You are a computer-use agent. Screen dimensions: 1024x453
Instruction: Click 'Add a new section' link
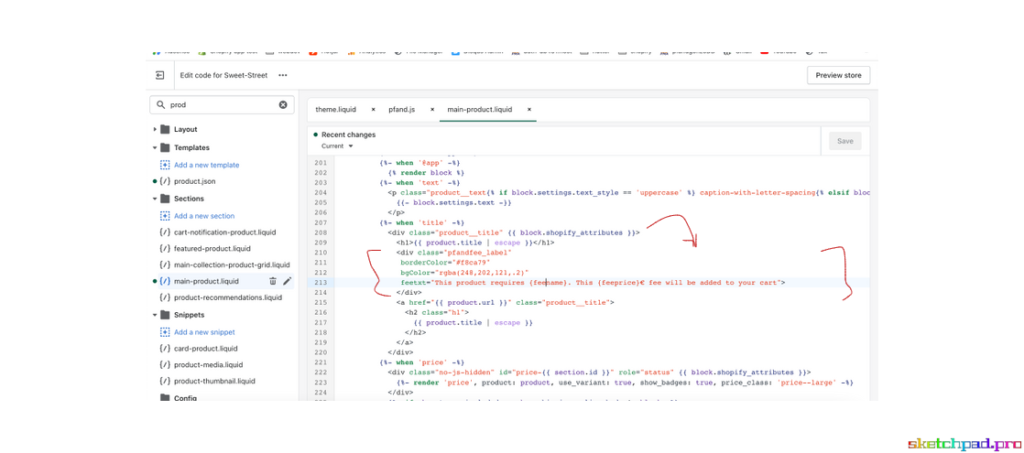(x=204, y=215)
